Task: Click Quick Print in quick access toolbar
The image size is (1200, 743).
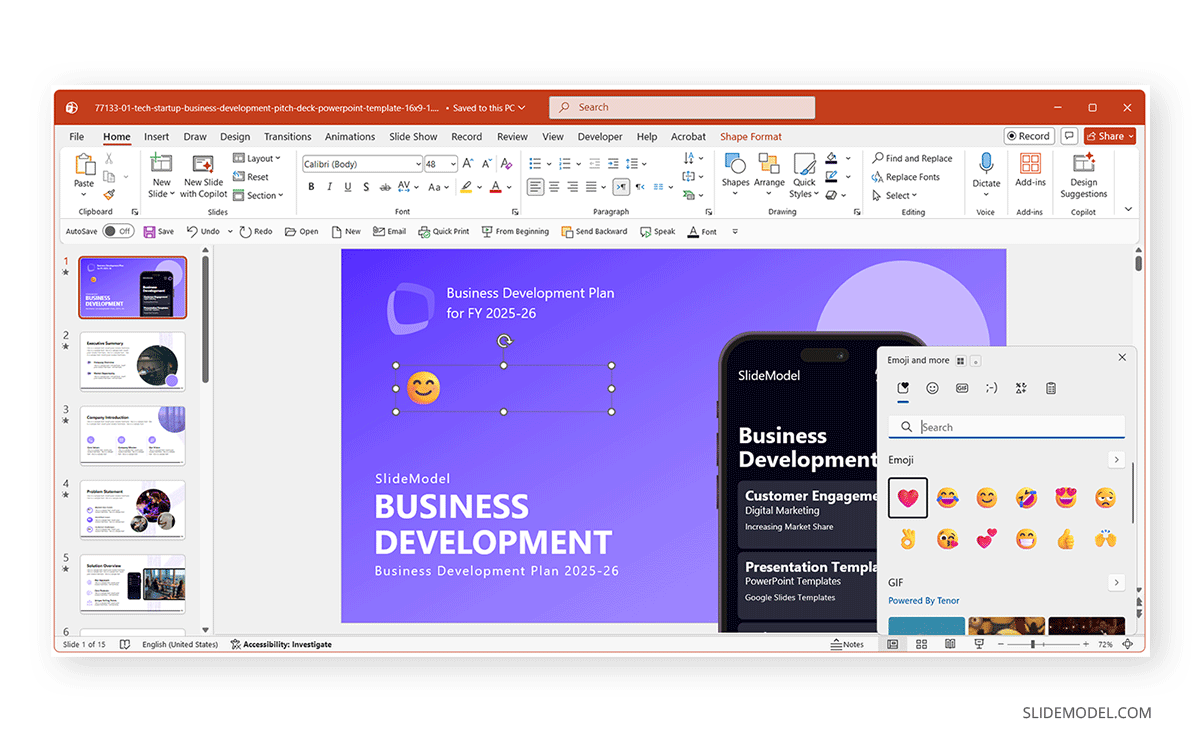Action: pyautogui.click(x=444, y=231)
